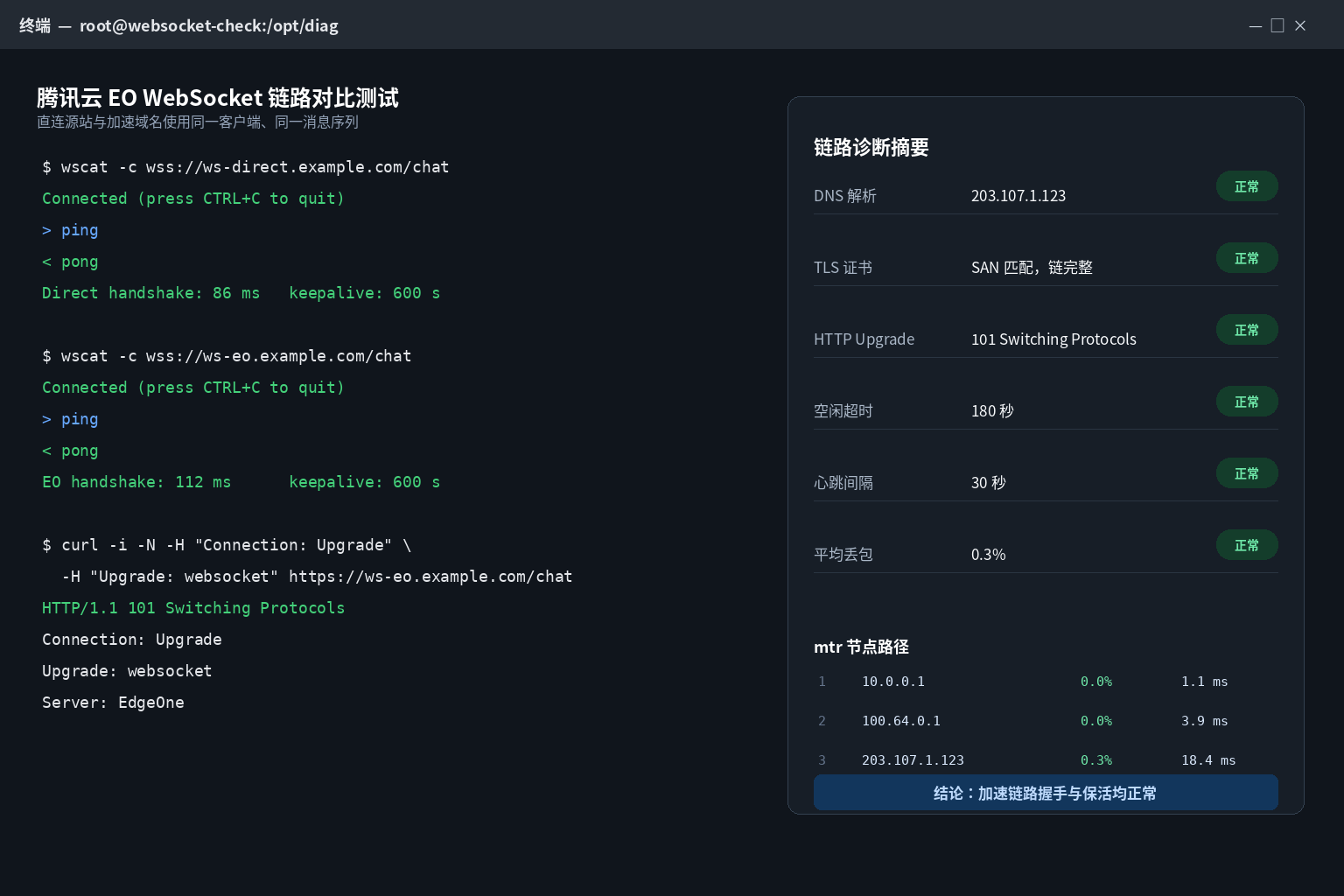Click "Connected" line under the ws-eo wscat command
1344x896 pixels.
[x=193, y=388]
